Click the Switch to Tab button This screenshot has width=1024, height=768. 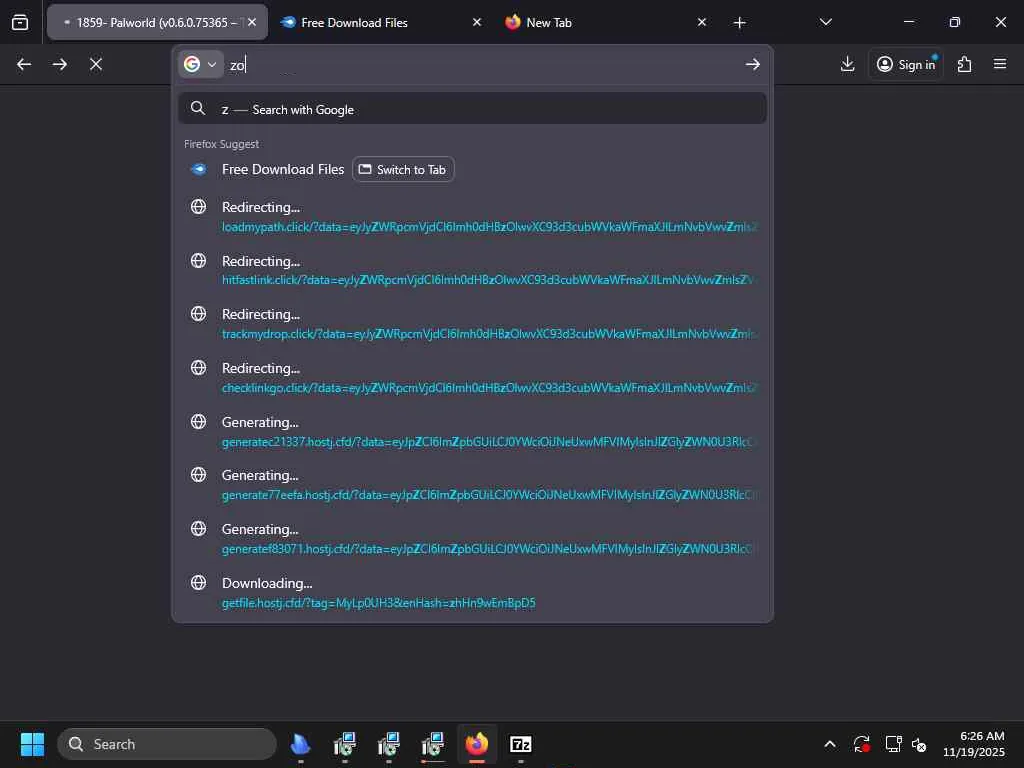[403, 170]
